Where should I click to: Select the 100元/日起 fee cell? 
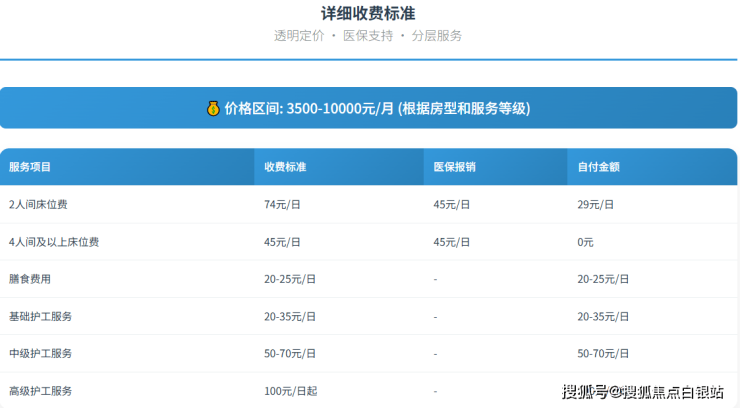pos(288,391)
